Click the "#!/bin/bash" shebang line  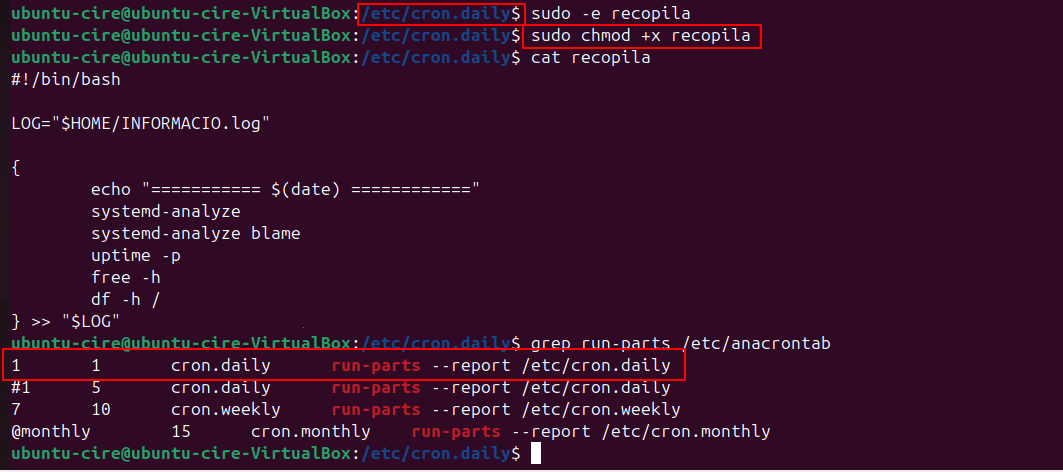[x=66, y=79]
